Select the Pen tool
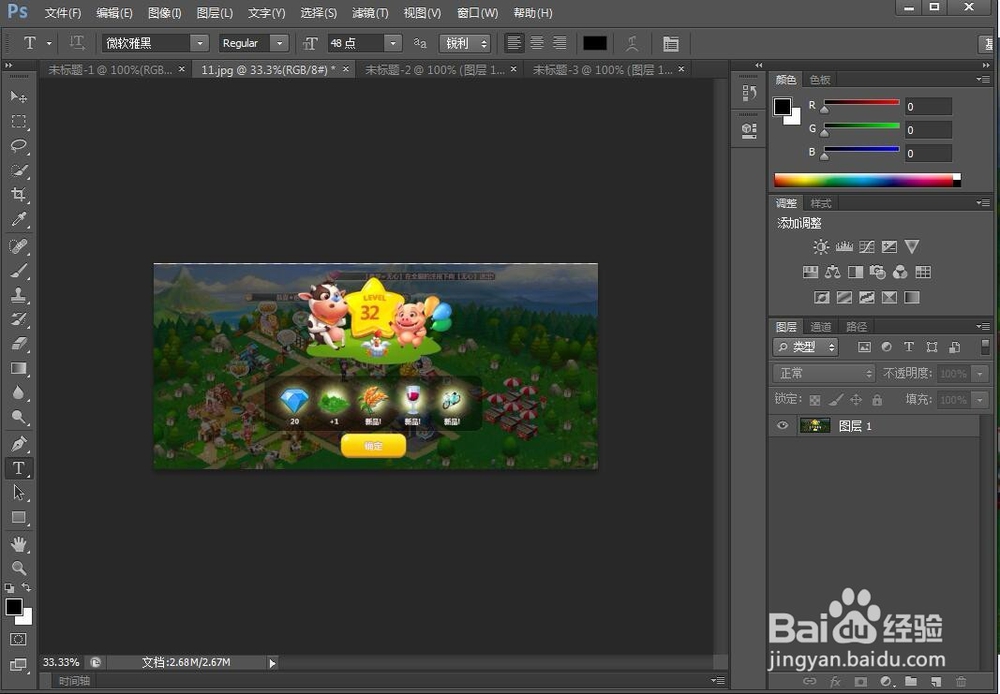The width and height of the screenshot is (1000, 694). coord(18,443)
